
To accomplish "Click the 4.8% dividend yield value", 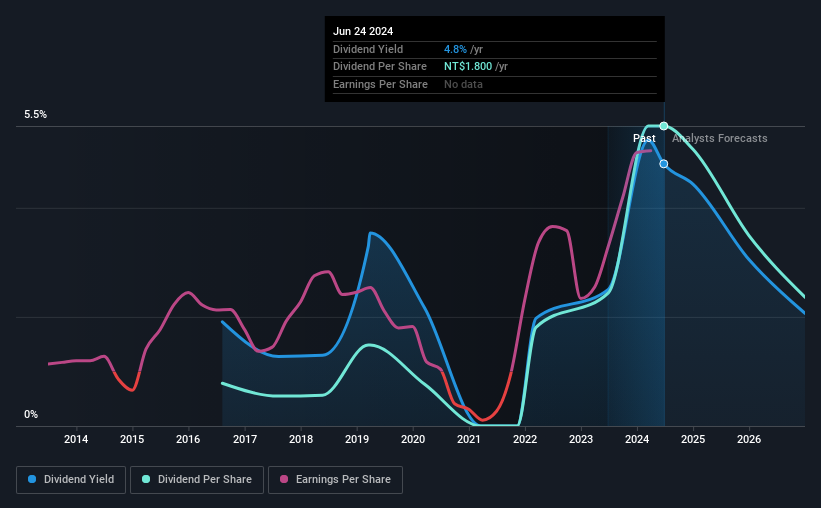I will click(455, 49).
